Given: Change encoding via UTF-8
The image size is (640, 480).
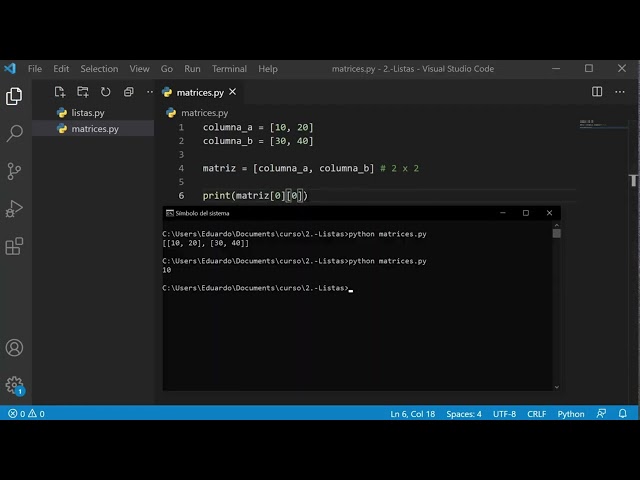Looking at the screenshot, I should point(504,413).
